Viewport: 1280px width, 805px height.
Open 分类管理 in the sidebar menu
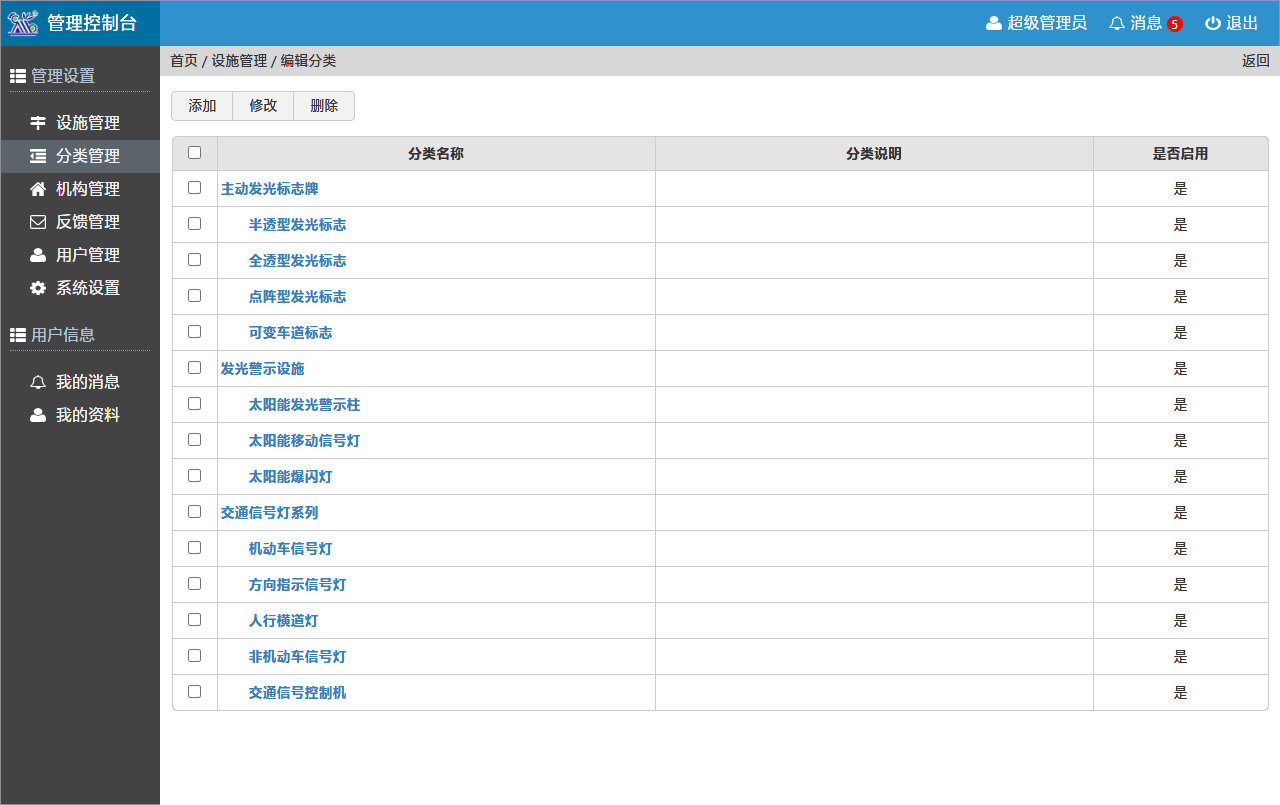(87, 156)
